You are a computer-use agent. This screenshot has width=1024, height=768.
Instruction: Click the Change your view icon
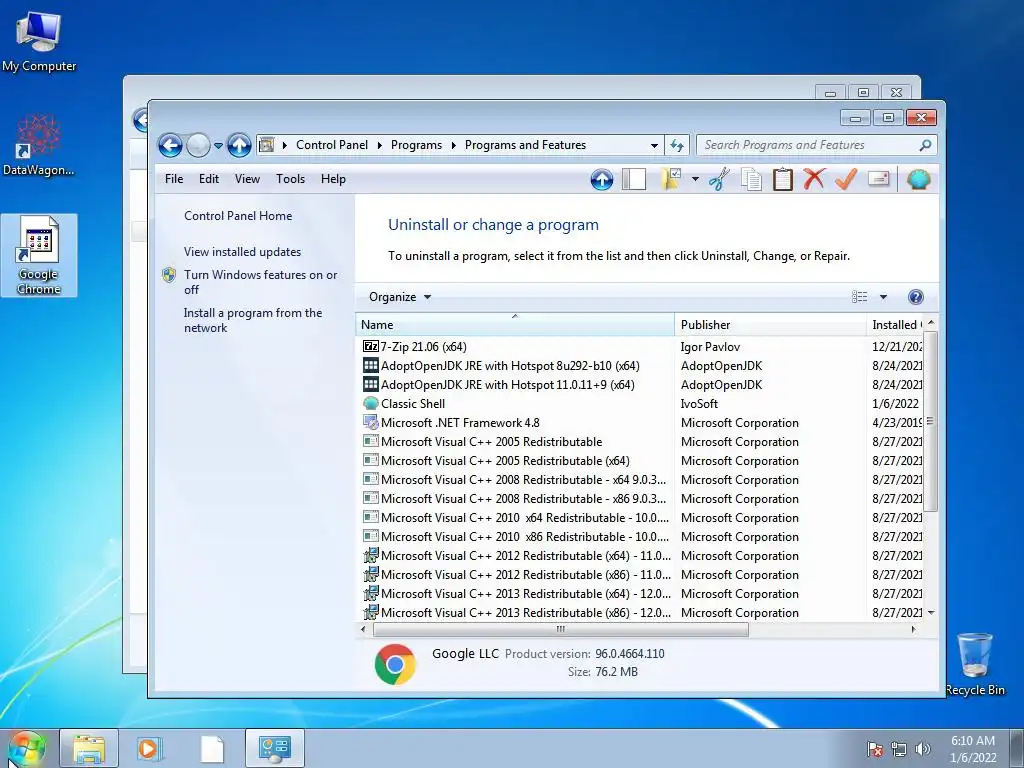coord(859,297)
